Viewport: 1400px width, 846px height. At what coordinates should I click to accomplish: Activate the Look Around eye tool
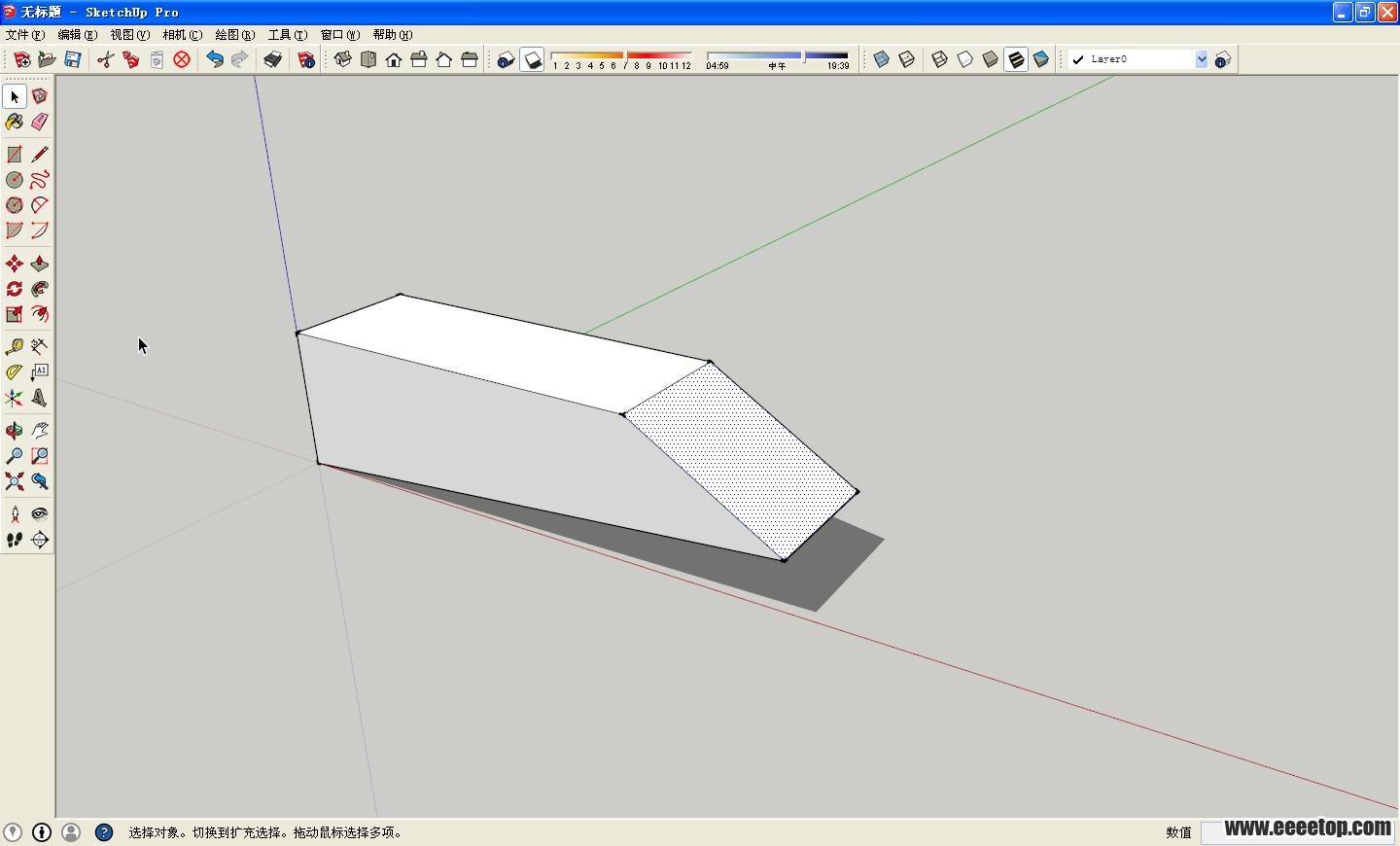point(40,514)
